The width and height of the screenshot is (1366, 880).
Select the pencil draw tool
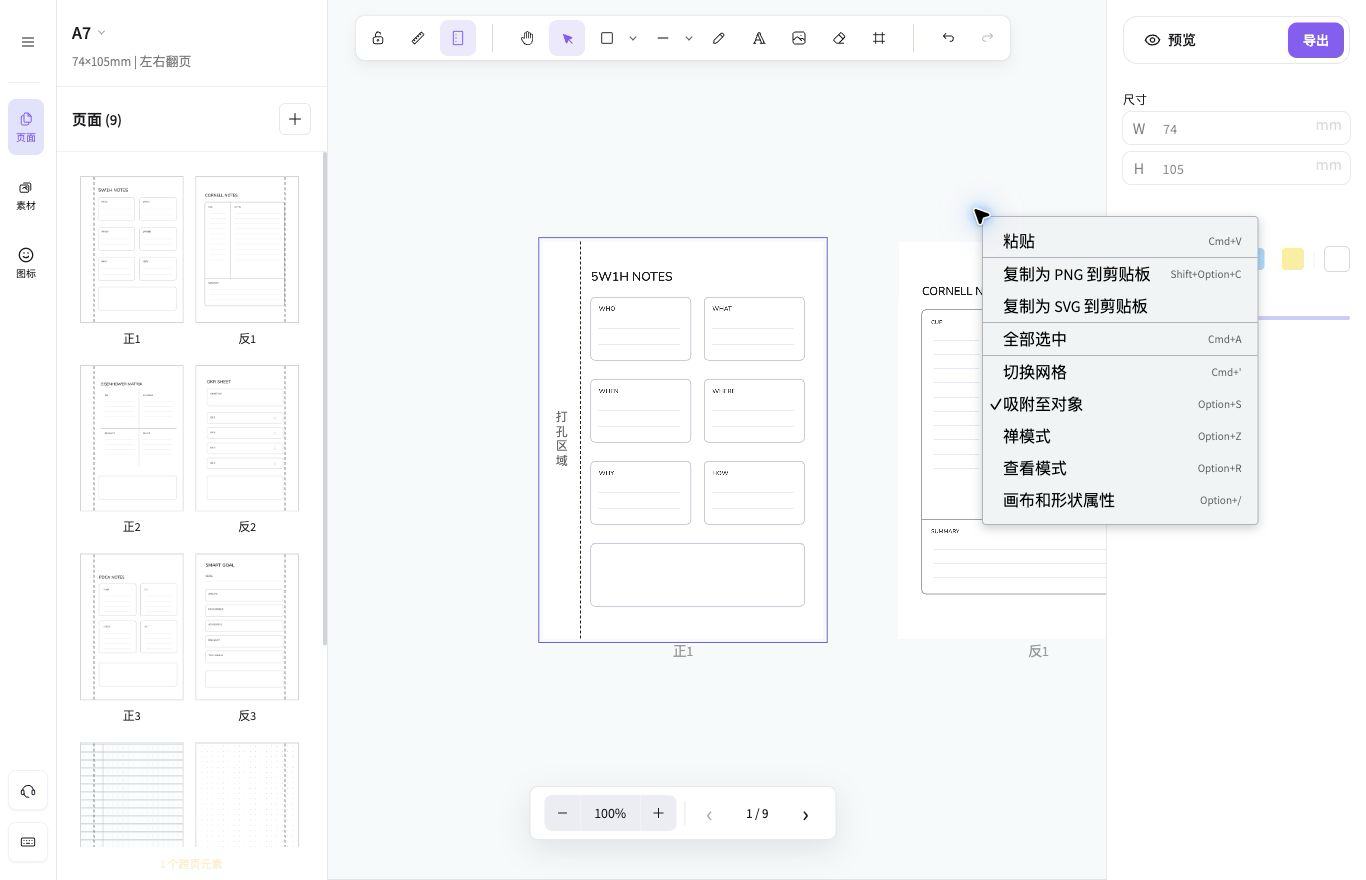[x=719, y=38]
